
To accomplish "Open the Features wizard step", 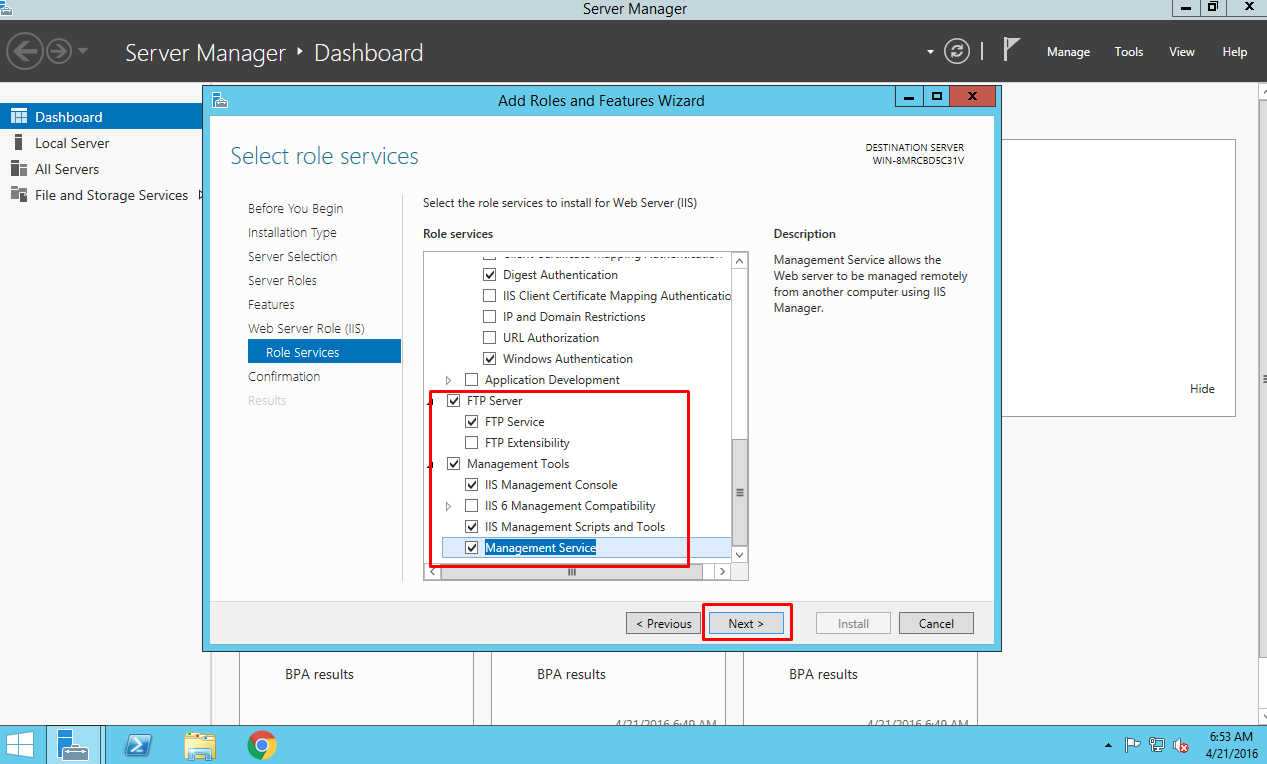I will pos(271,305).
